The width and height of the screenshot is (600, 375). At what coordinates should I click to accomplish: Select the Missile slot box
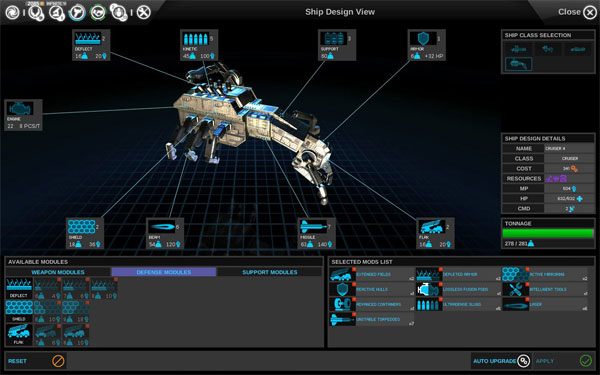click(316, 233)
